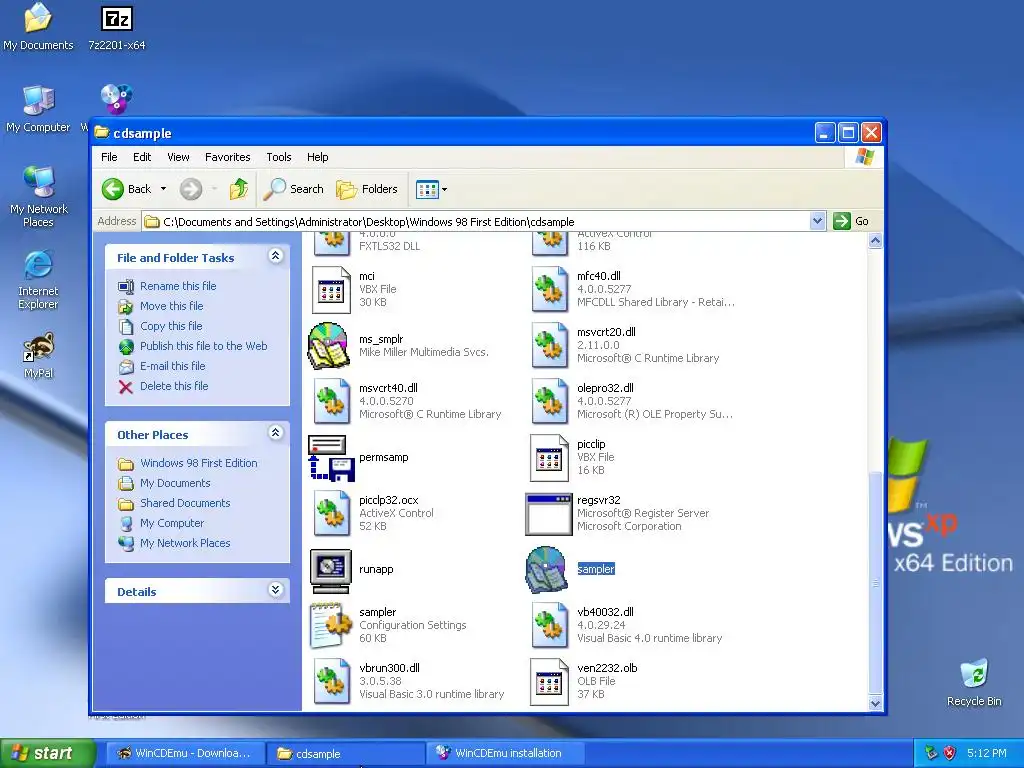Open the Search pane
Image resolution: width=1024 pixels, height=768 pixels.
click(294, 189)
